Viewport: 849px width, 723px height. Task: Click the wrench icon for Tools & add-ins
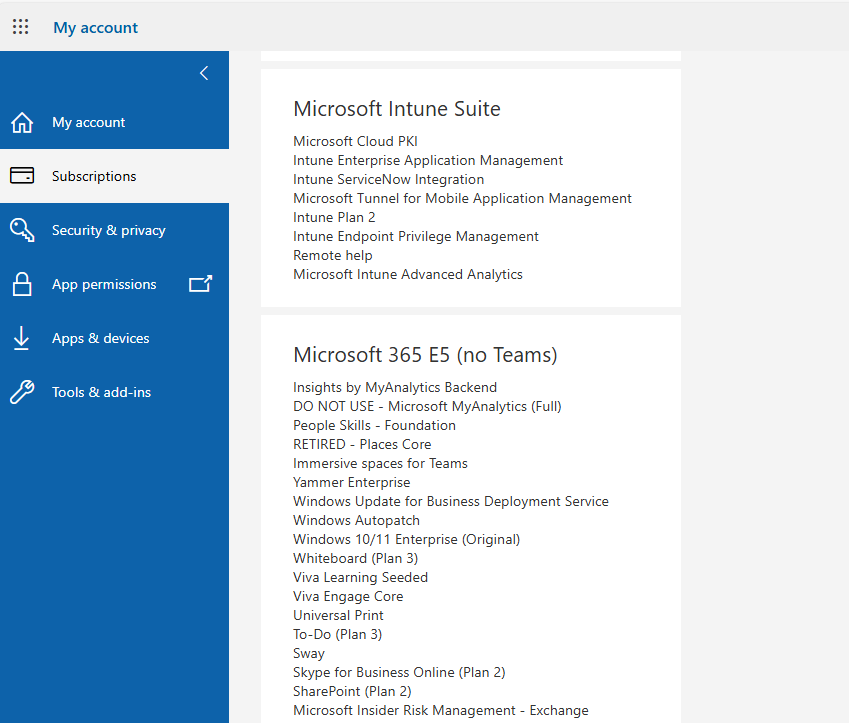coord(22,392)
